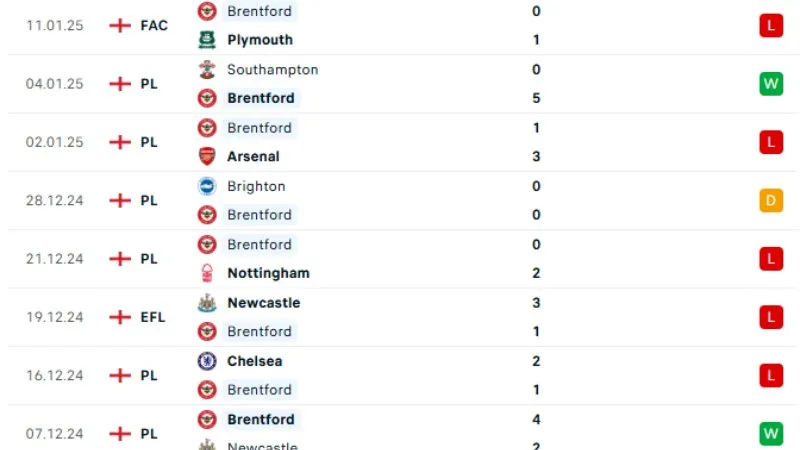Click the green W badge for Southampton match
Screen dimensions: 800x450
click(x=770, y=84)
